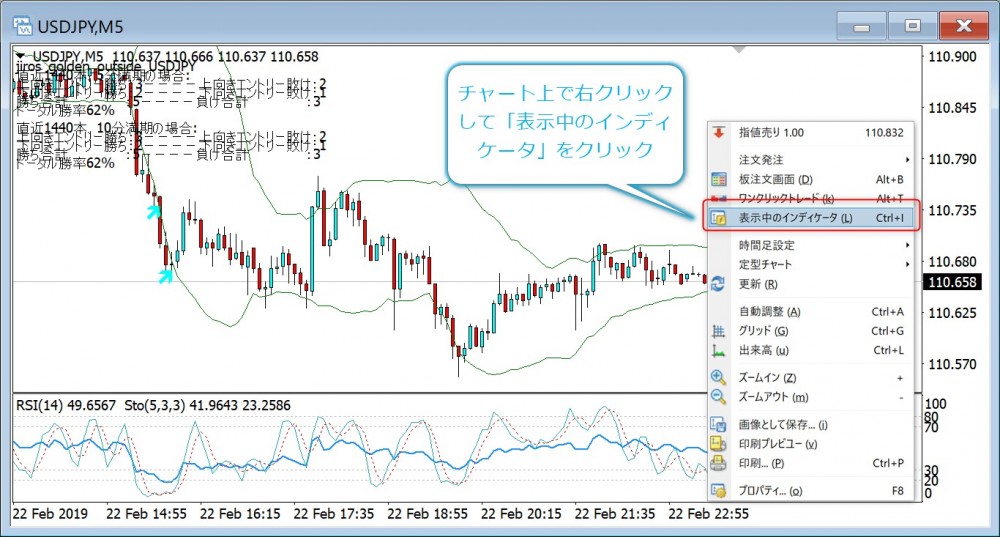Click the 印刷 printer icon

(717, 463)
